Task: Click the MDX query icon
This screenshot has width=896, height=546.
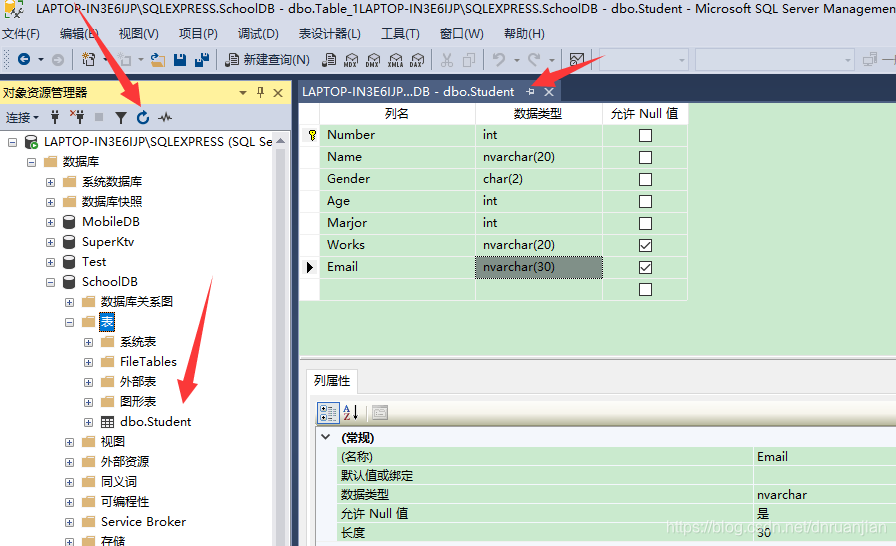Action: coord(351,60)
